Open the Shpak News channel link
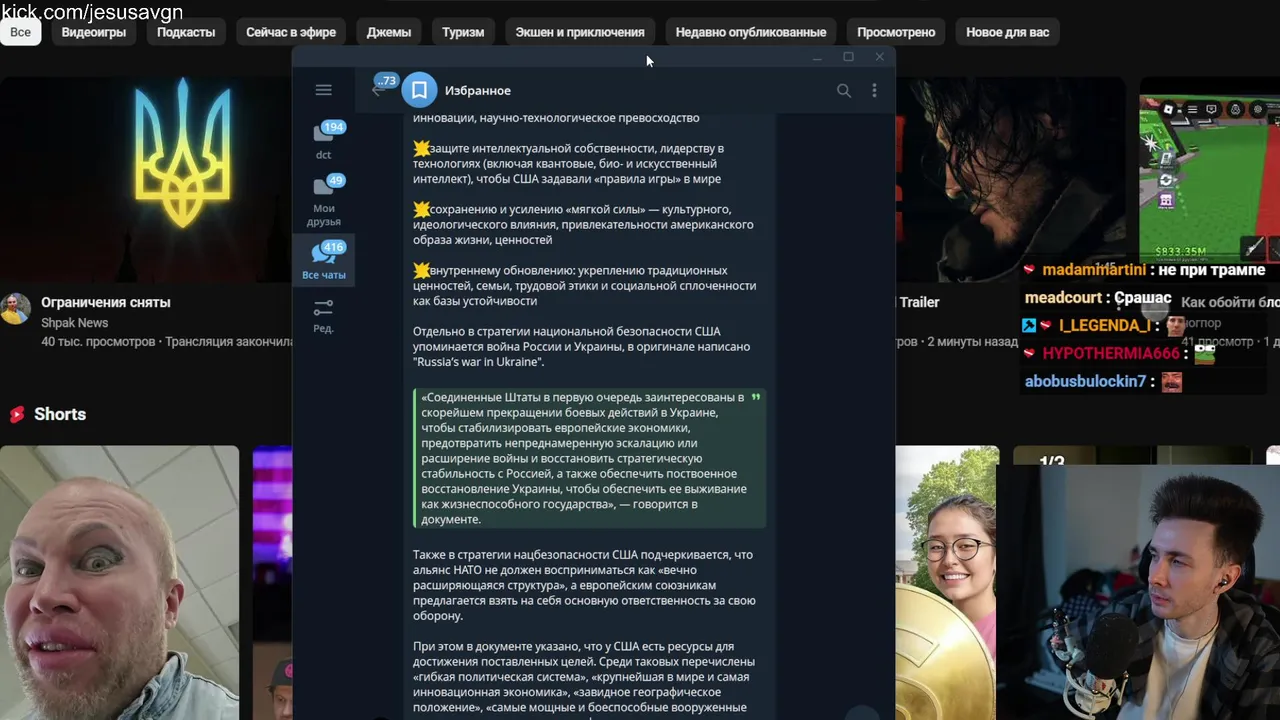The height and width of the screenshot is (720, 1280). 74,323
